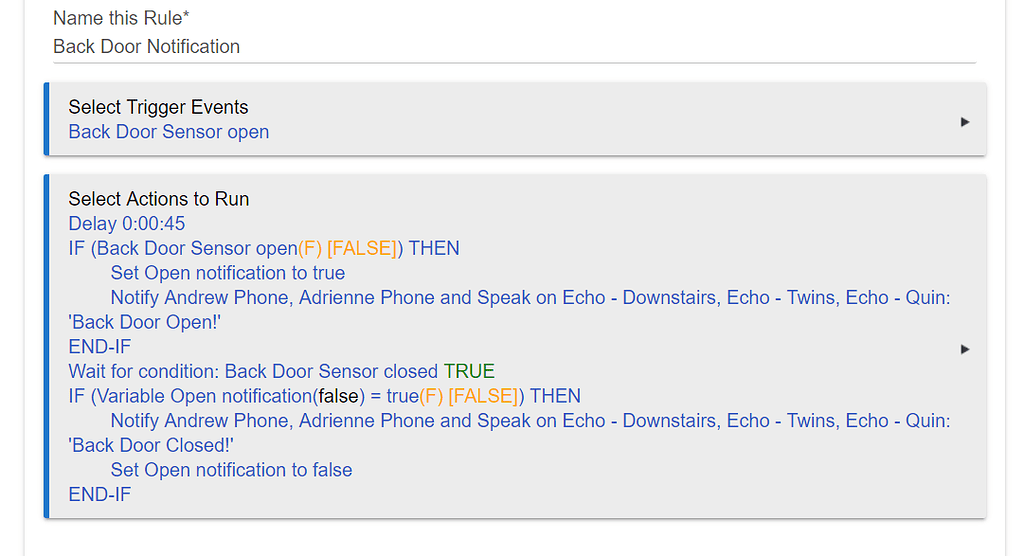Click the 'Wait for condition' action line
1024x556 pixels.
pos(254,371)
